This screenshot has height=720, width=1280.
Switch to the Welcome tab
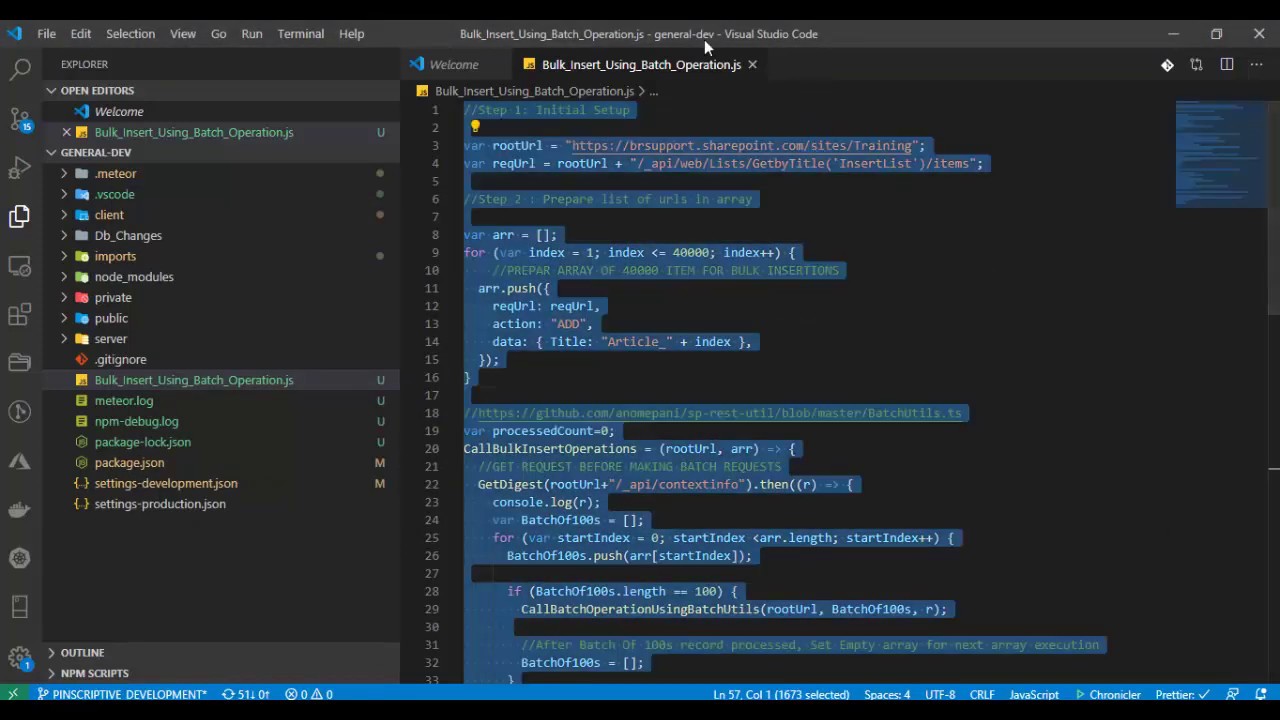coord(453,65)
